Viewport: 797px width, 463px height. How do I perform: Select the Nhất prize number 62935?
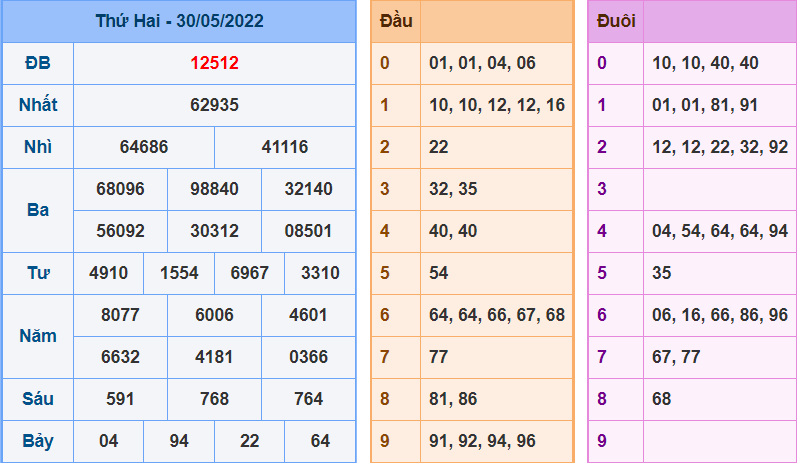214,105
